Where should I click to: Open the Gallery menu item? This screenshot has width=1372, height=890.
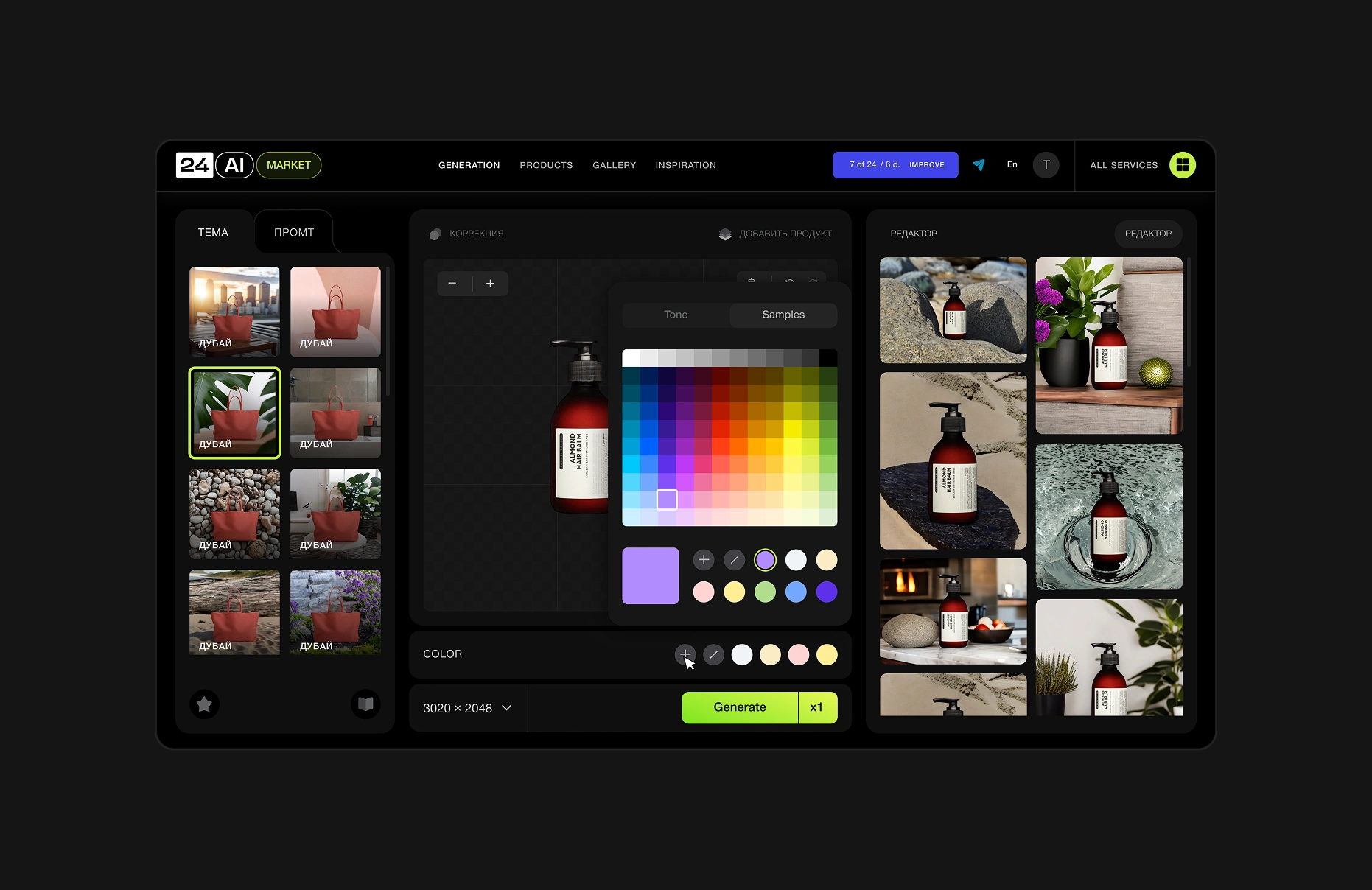click(x=614, y=165)
